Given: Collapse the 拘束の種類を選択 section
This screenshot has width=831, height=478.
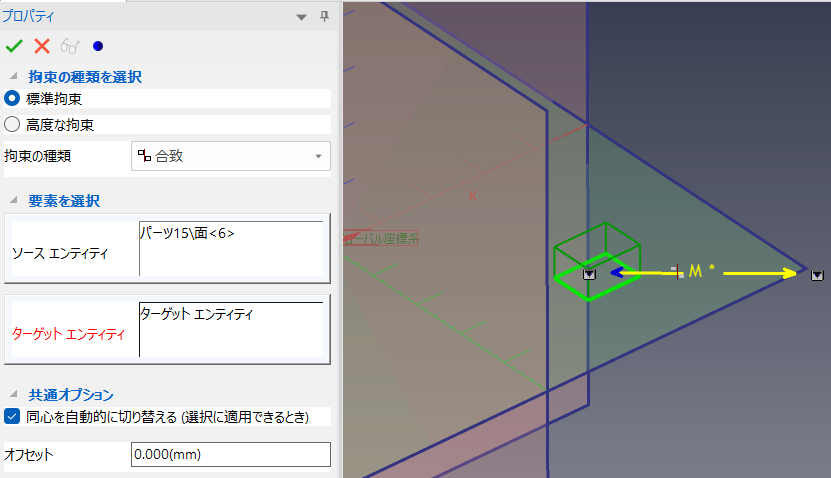Looking at the screenshot, I should 13,77.
